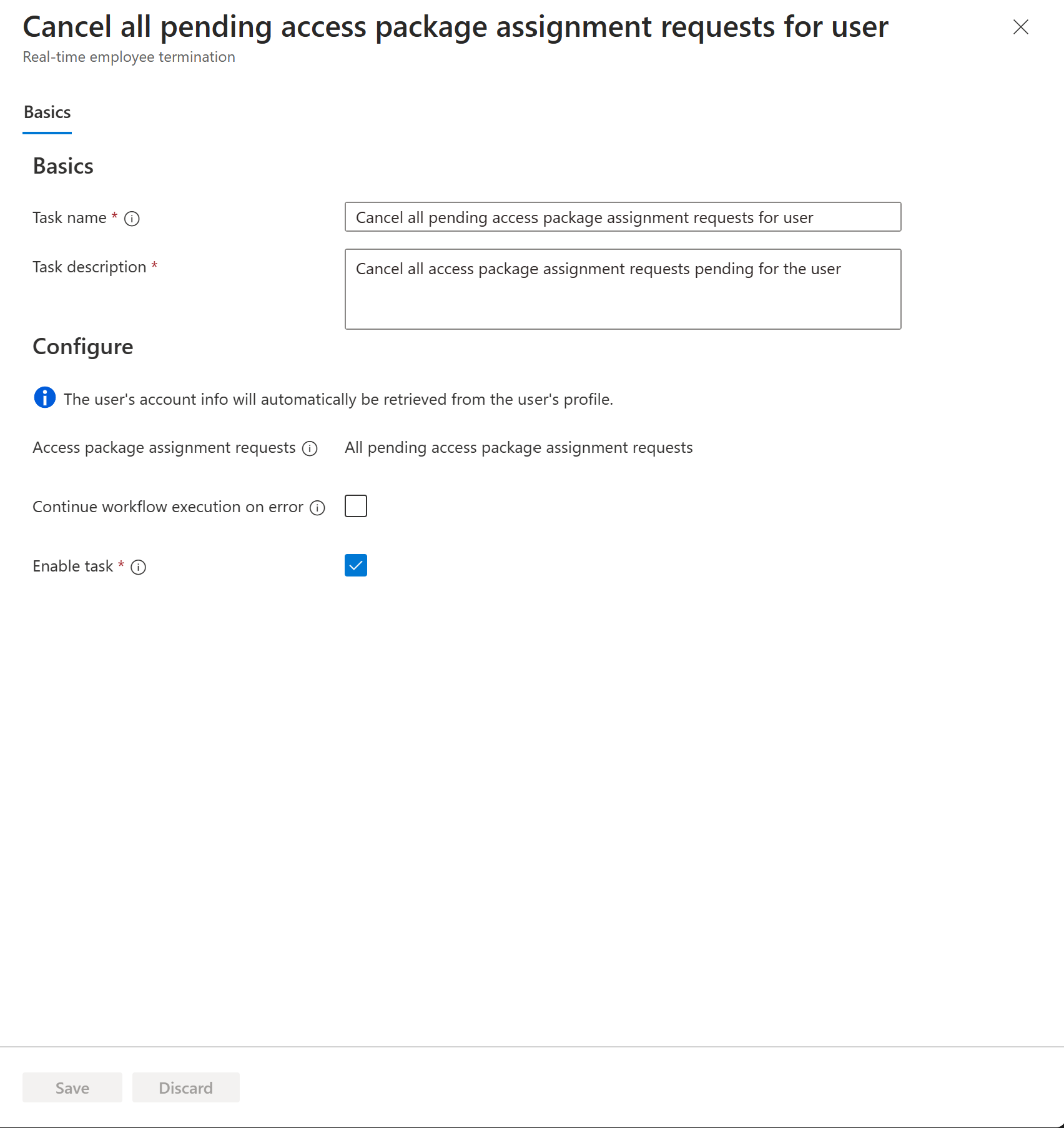The height and width of the screenshot is (1128, 1064).
Task: Focus the Task name text field
Action: pos(623,217)
